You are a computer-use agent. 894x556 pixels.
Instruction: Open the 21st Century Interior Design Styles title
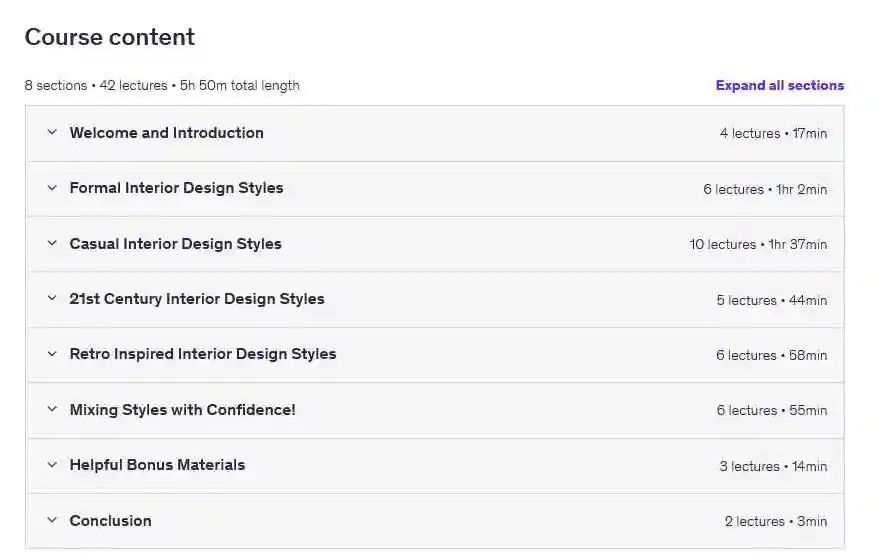(197, 299)
